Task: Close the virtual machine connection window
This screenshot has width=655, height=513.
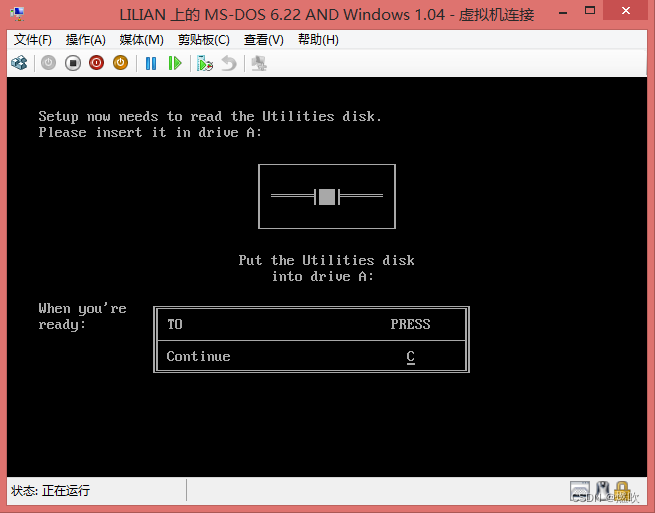Action: (625, 10)
